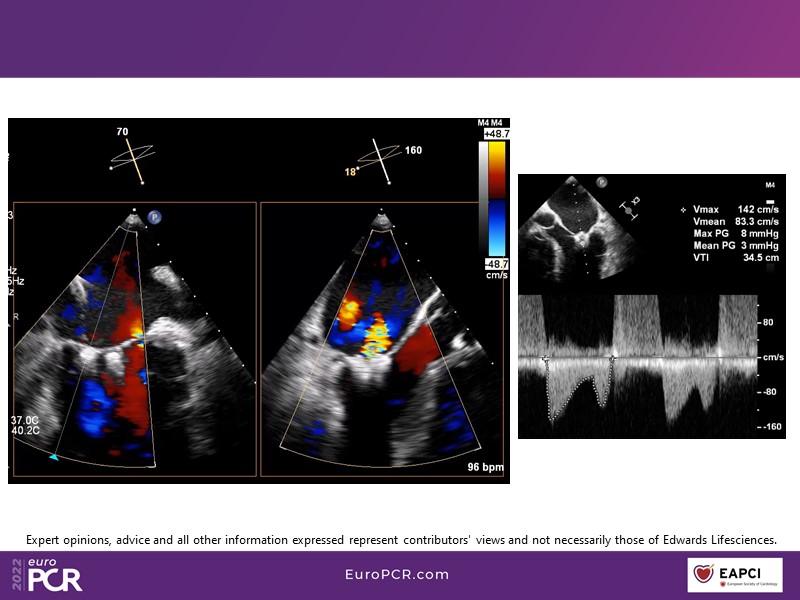The height and width of the screenshot is (600, 800).
Task: Click the 96 bpm heart rate readout
Action: point(482,467)
